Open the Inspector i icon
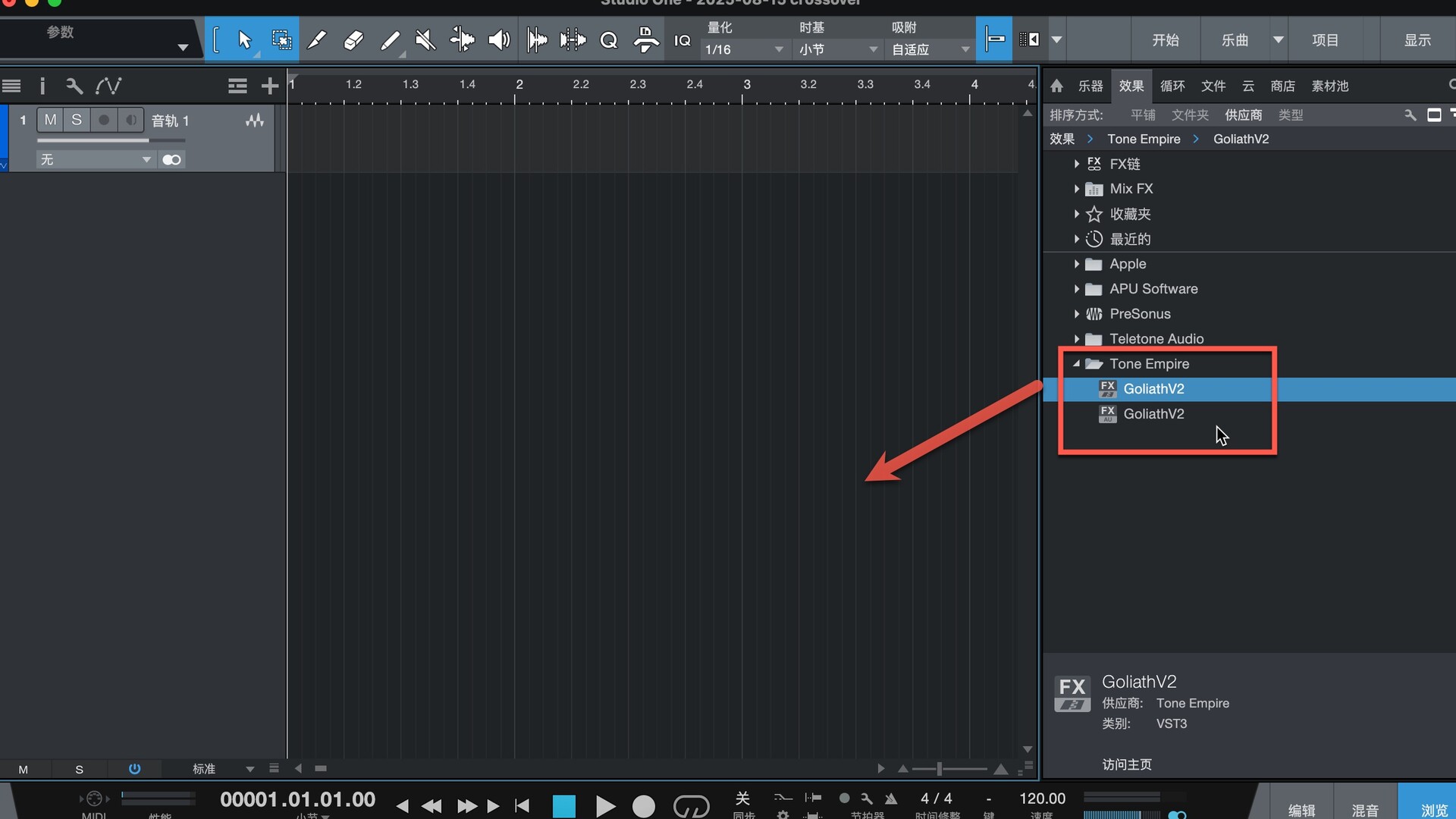 (x=42, y=86)
